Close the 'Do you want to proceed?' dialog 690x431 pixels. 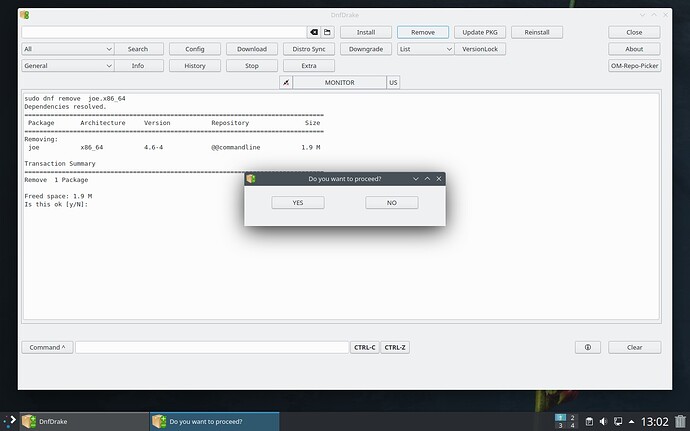point(439,179)
